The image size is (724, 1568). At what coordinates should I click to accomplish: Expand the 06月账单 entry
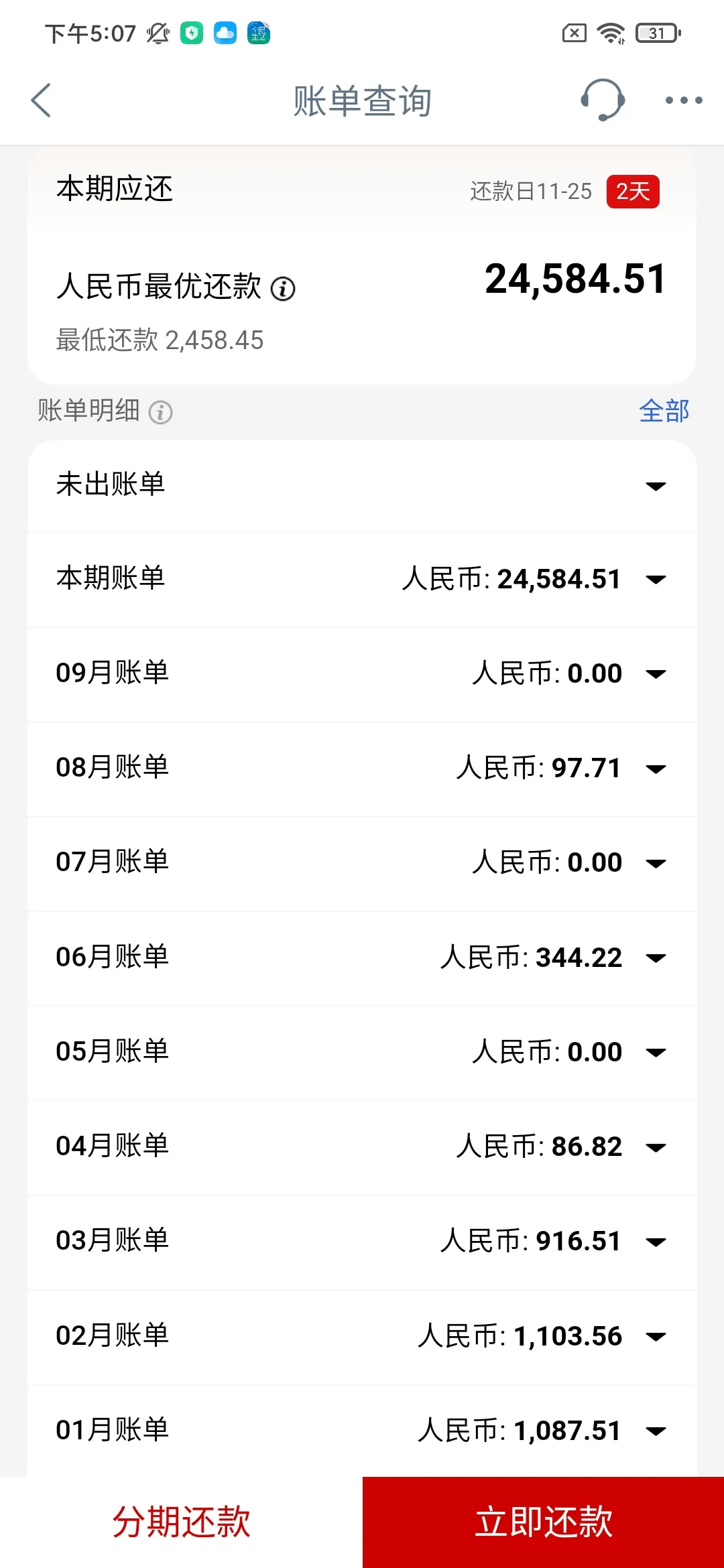coord(655,958)
